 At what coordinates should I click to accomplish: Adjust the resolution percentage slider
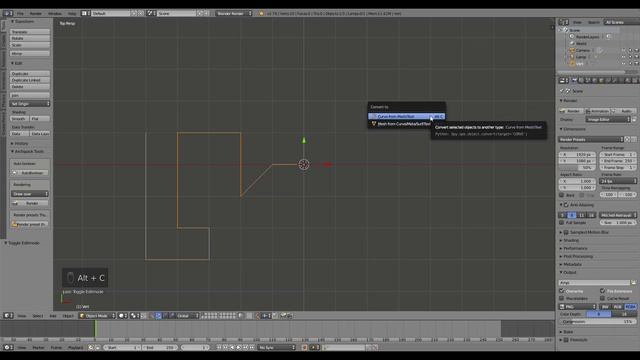[x=577, y=168]
